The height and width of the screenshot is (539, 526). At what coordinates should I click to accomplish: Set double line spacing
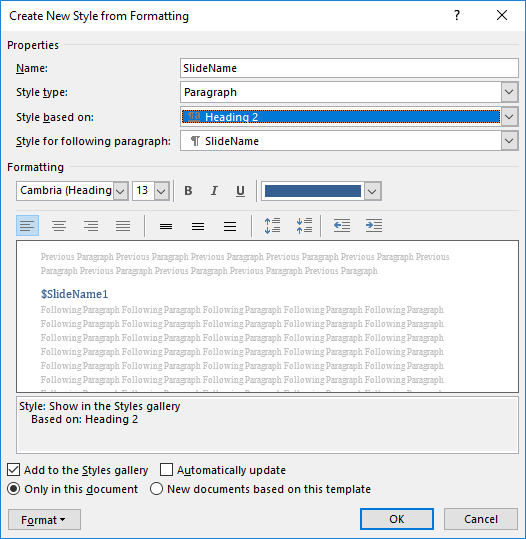(230, 226)
